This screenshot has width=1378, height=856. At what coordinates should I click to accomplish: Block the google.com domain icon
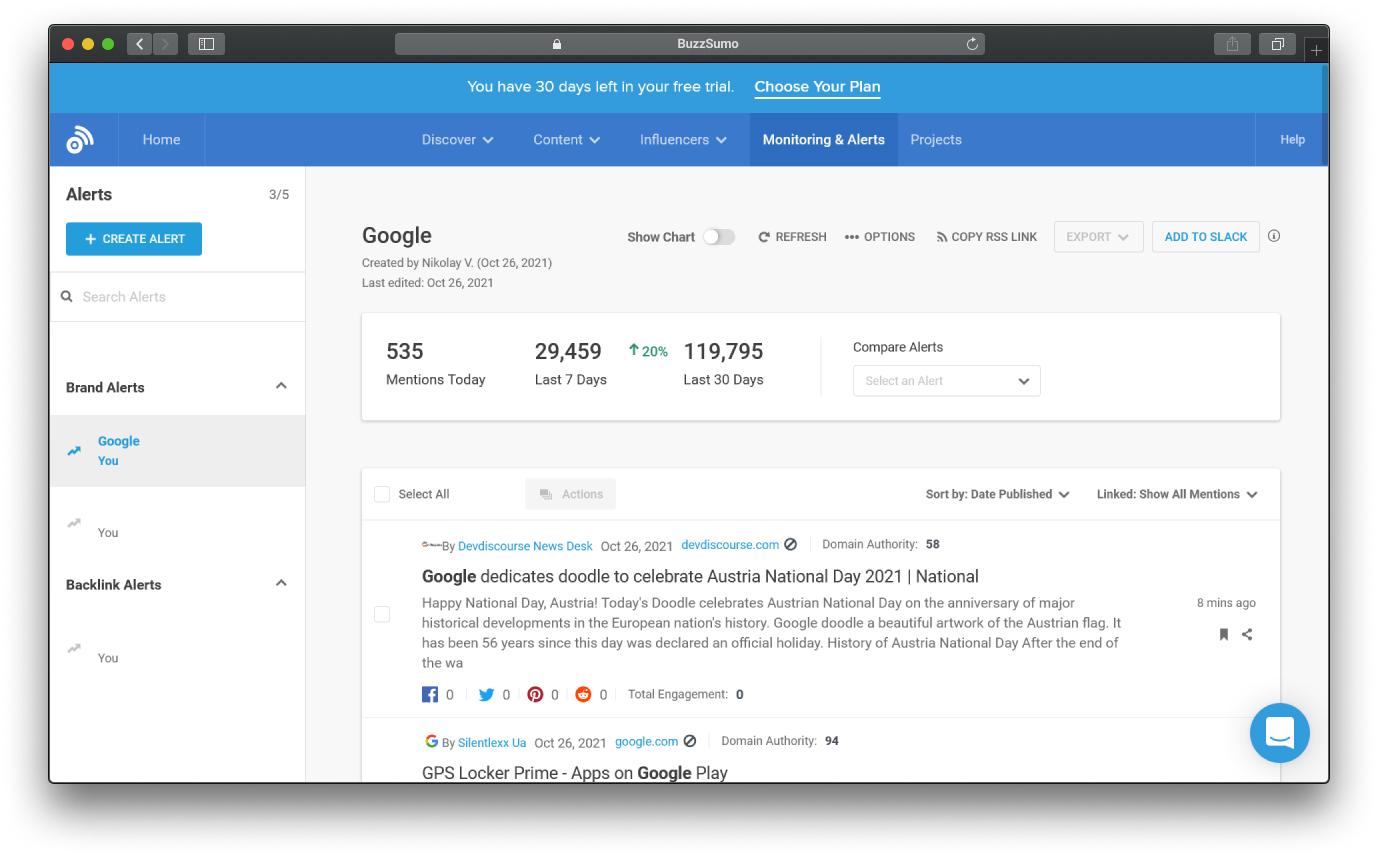click(690, 742)
